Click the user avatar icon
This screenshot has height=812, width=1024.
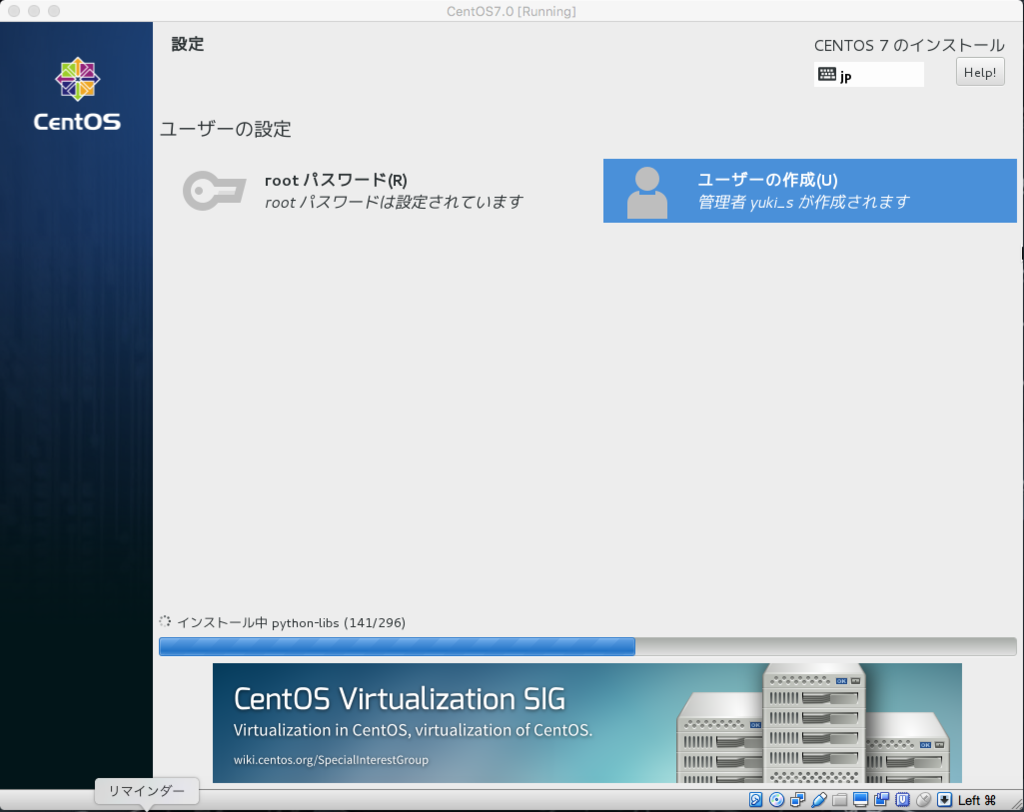pos(647,192)
